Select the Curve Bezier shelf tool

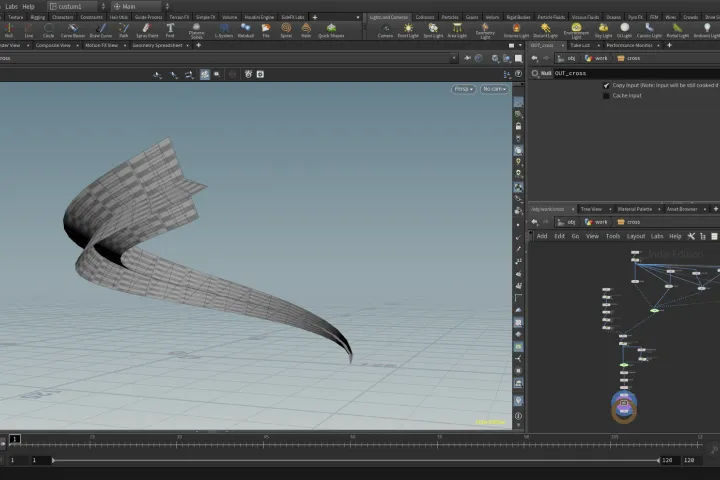point(73,30)
